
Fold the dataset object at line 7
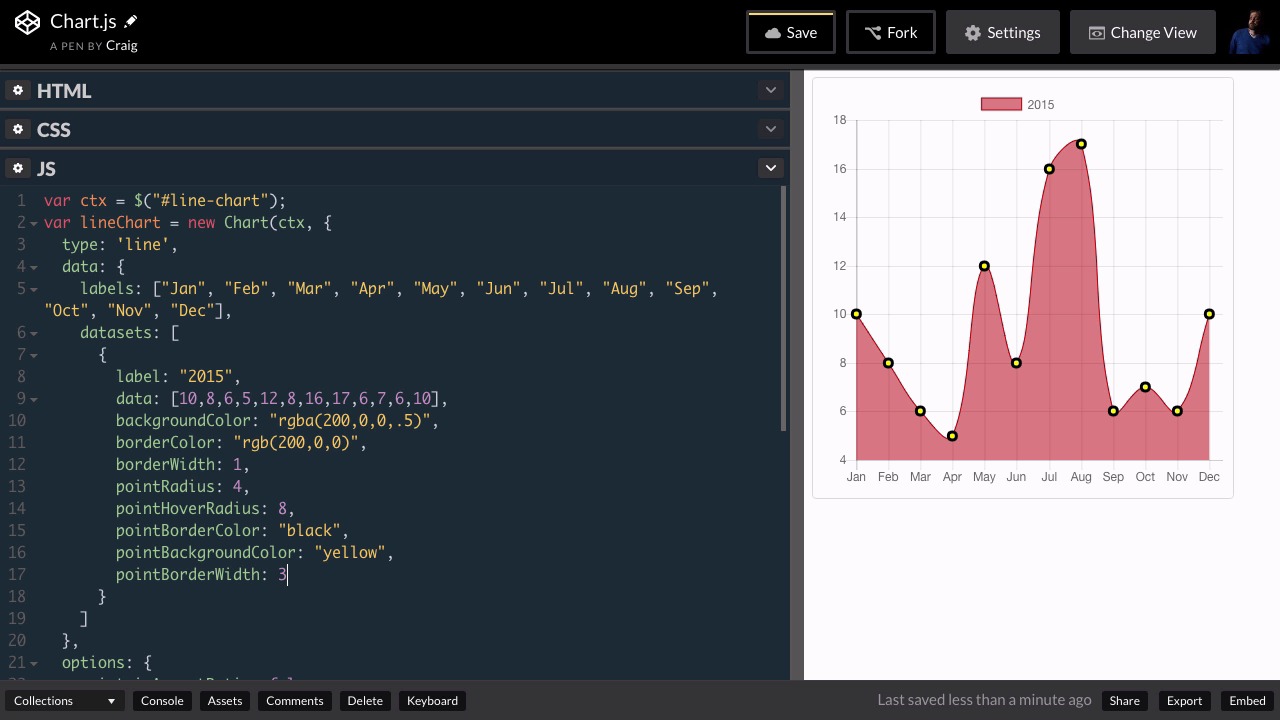(x=34, y=355)
